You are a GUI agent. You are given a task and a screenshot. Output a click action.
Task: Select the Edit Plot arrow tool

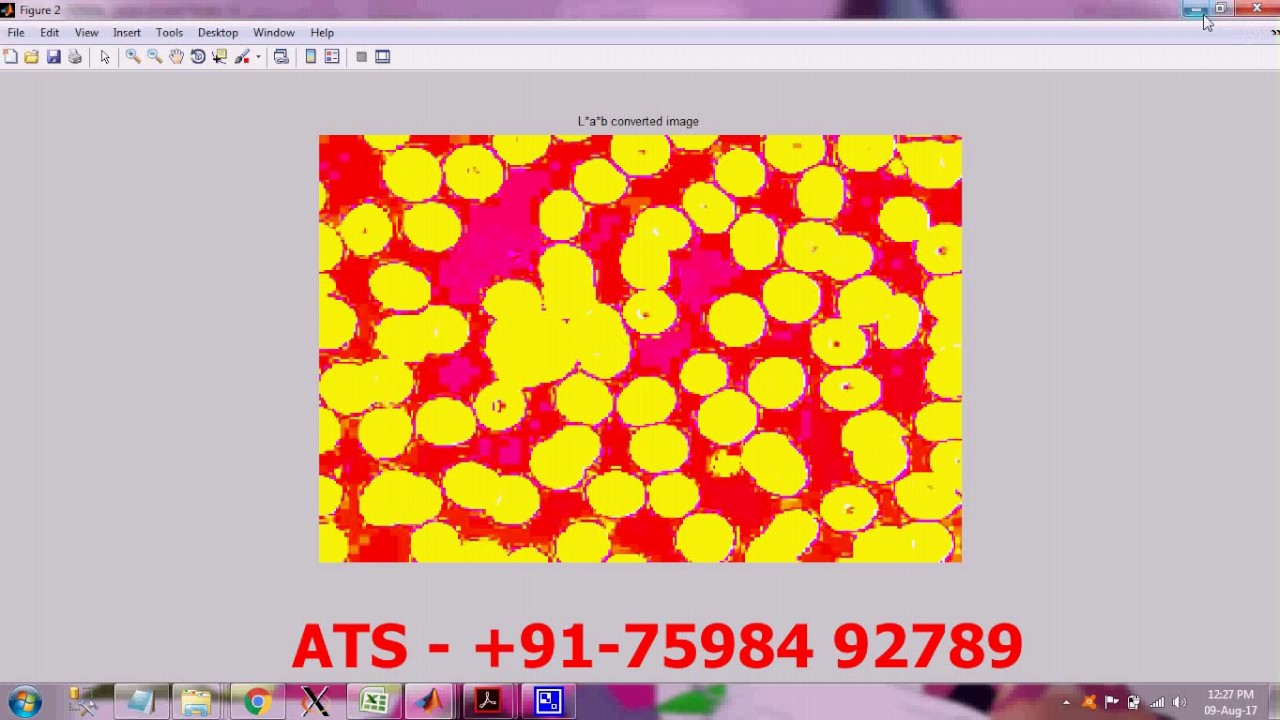click(105, 57)
